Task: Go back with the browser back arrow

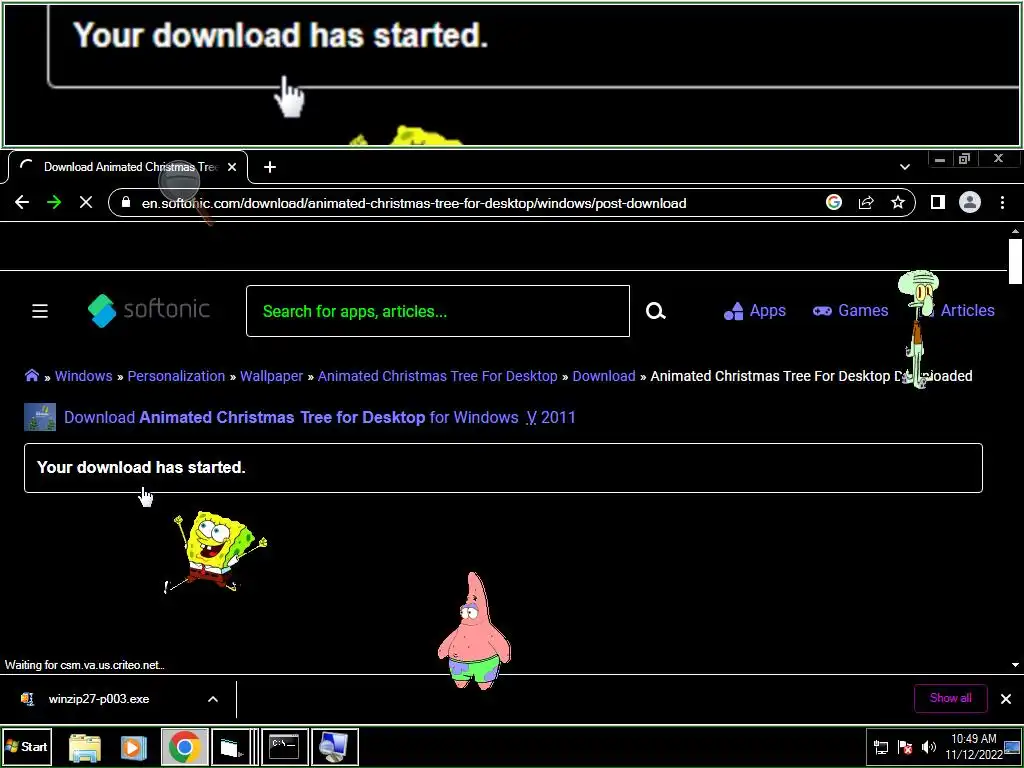Action: (x=22, y=202)
